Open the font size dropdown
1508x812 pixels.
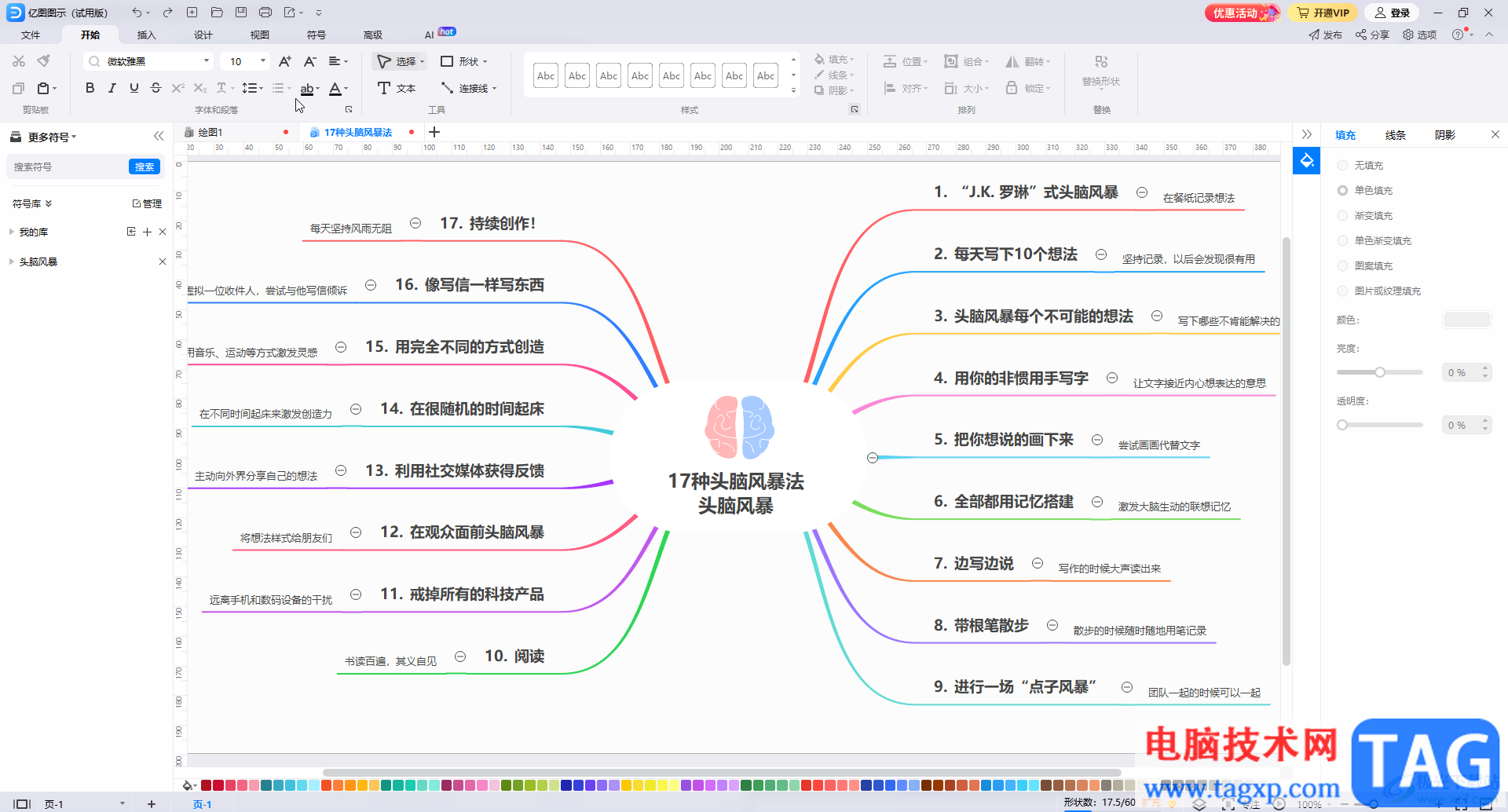pyautogui.click(x=263, y=61)
